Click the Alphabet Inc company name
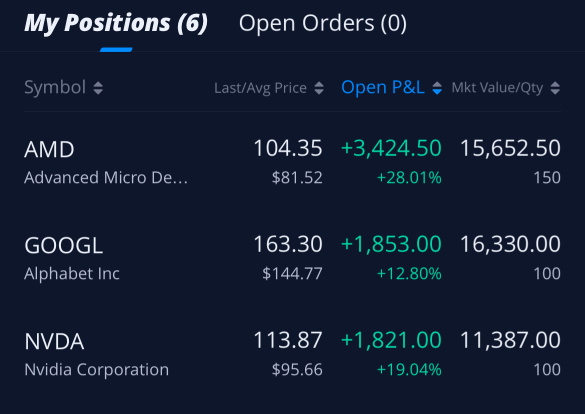 click(x=72, y=274)
